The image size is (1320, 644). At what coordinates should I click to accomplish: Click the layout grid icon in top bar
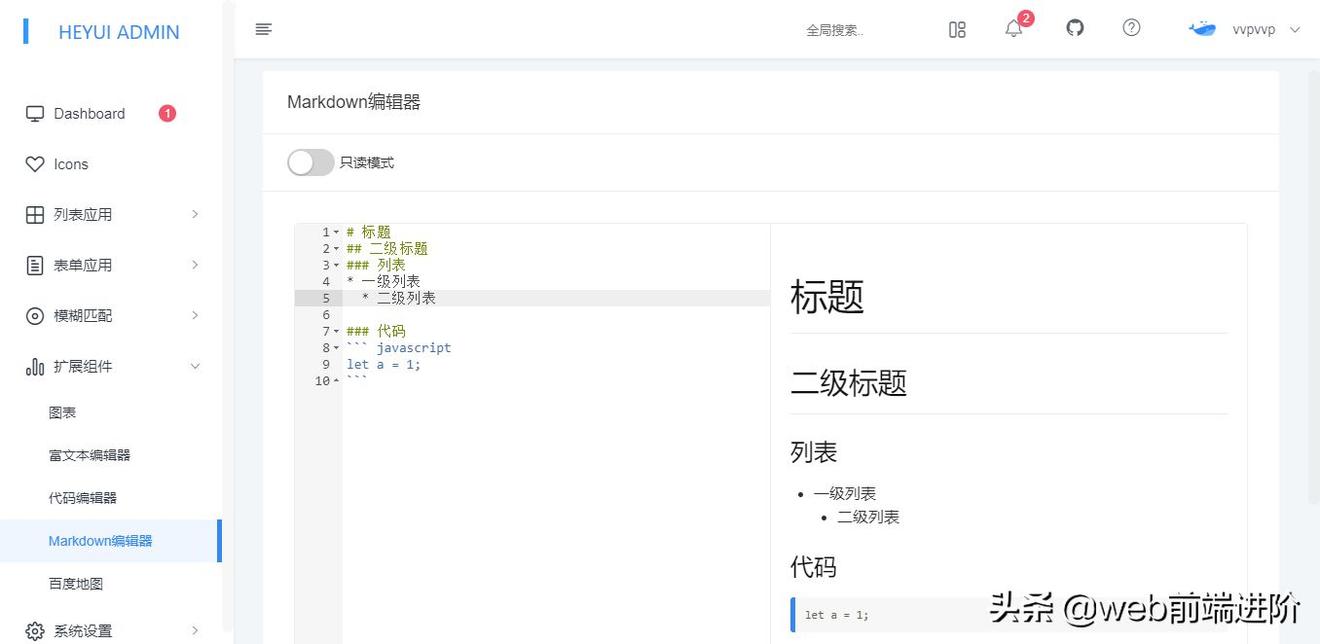coord(956,30)
